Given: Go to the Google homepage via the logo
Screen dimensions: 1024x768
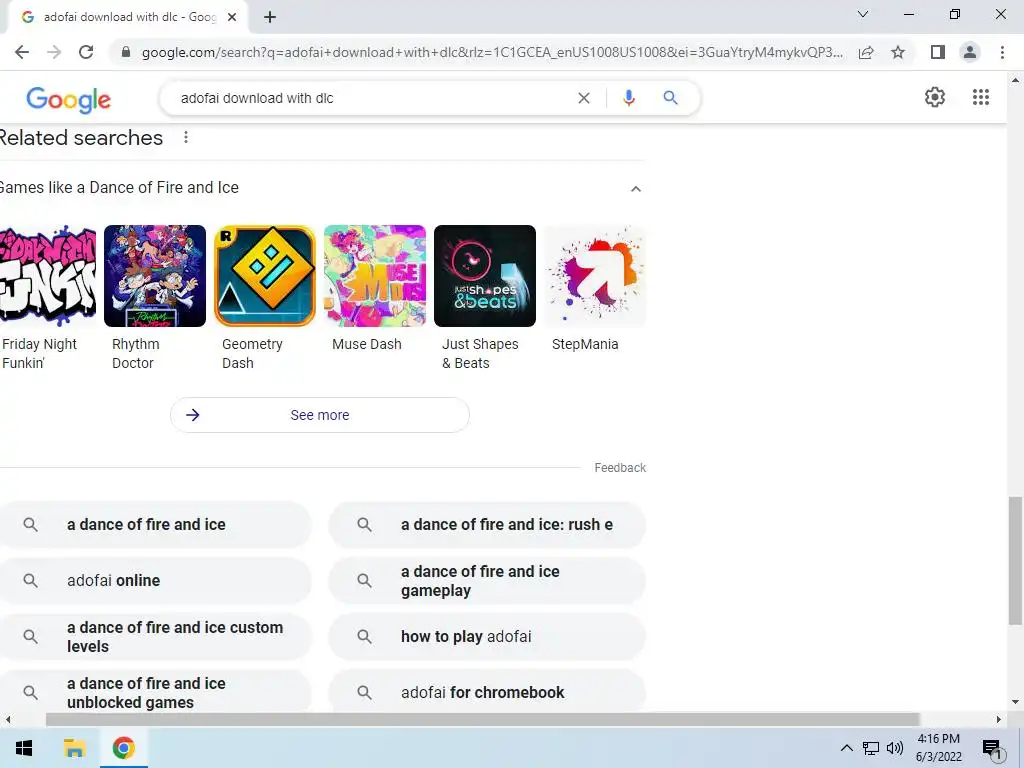Looking at the screenshot, I should [69, 99].
